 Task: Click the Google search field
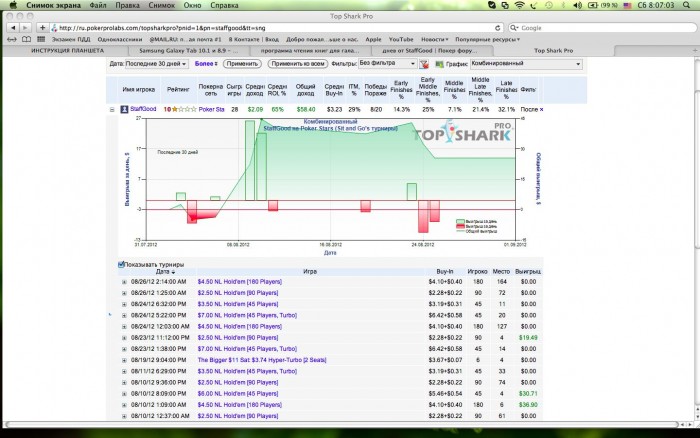coord(603,28)
